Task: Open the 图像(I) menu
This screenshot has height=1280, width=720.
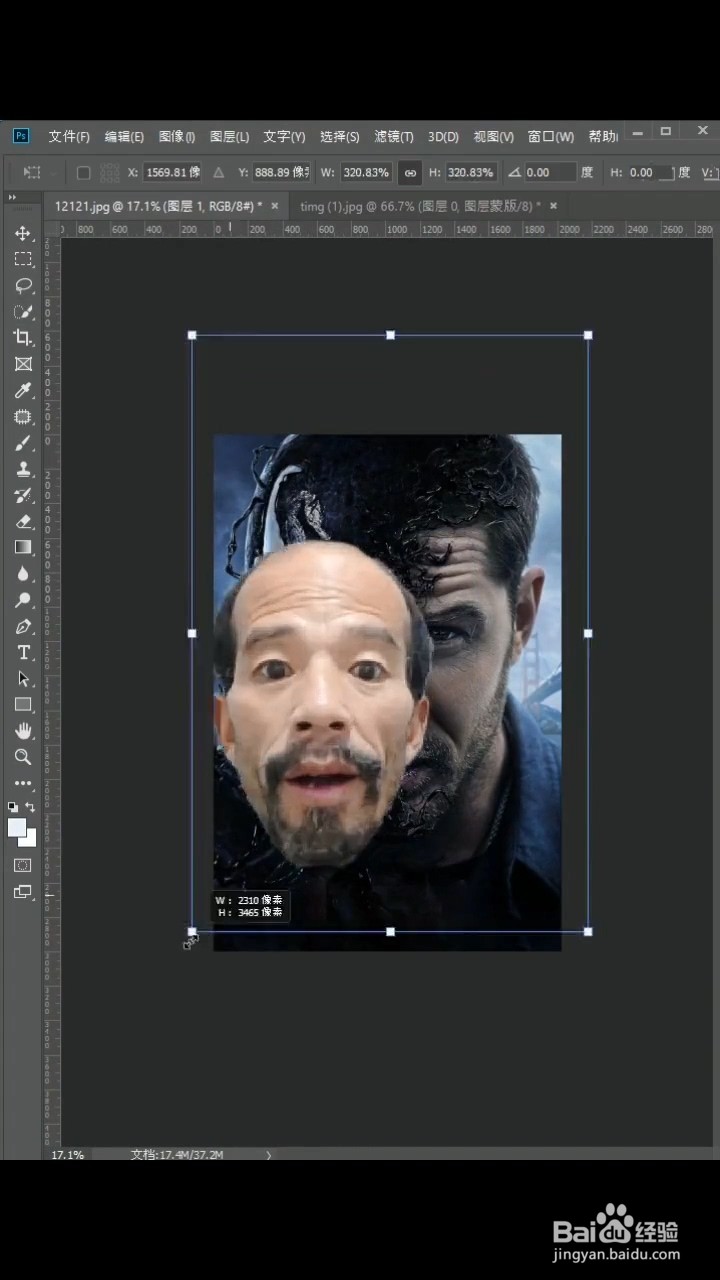Action: point(177,137)
